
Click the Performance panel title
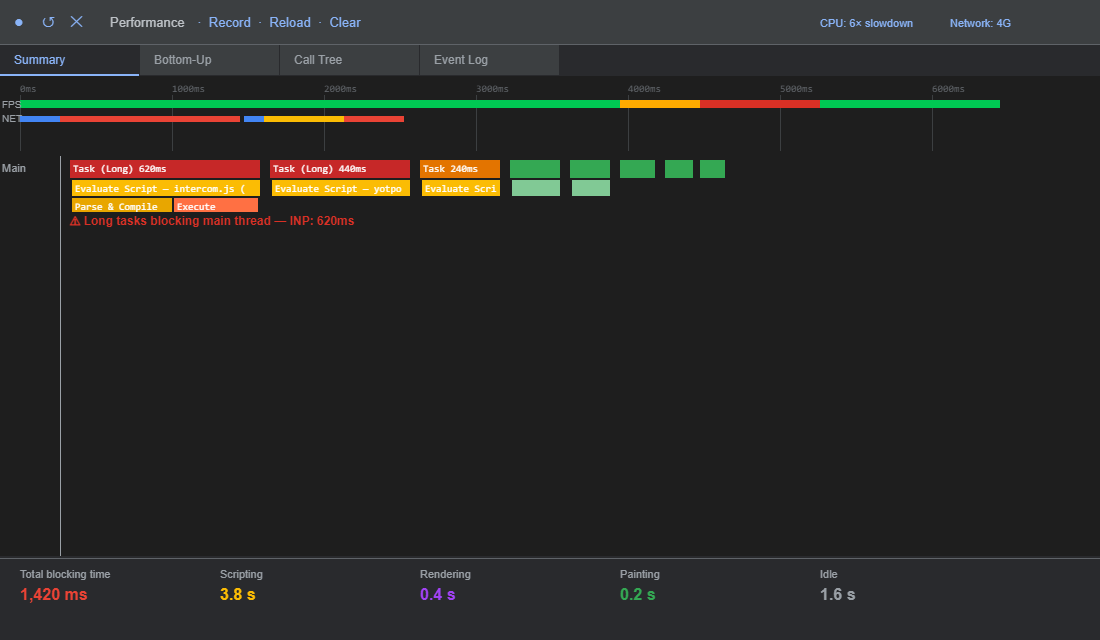point(147,22)
